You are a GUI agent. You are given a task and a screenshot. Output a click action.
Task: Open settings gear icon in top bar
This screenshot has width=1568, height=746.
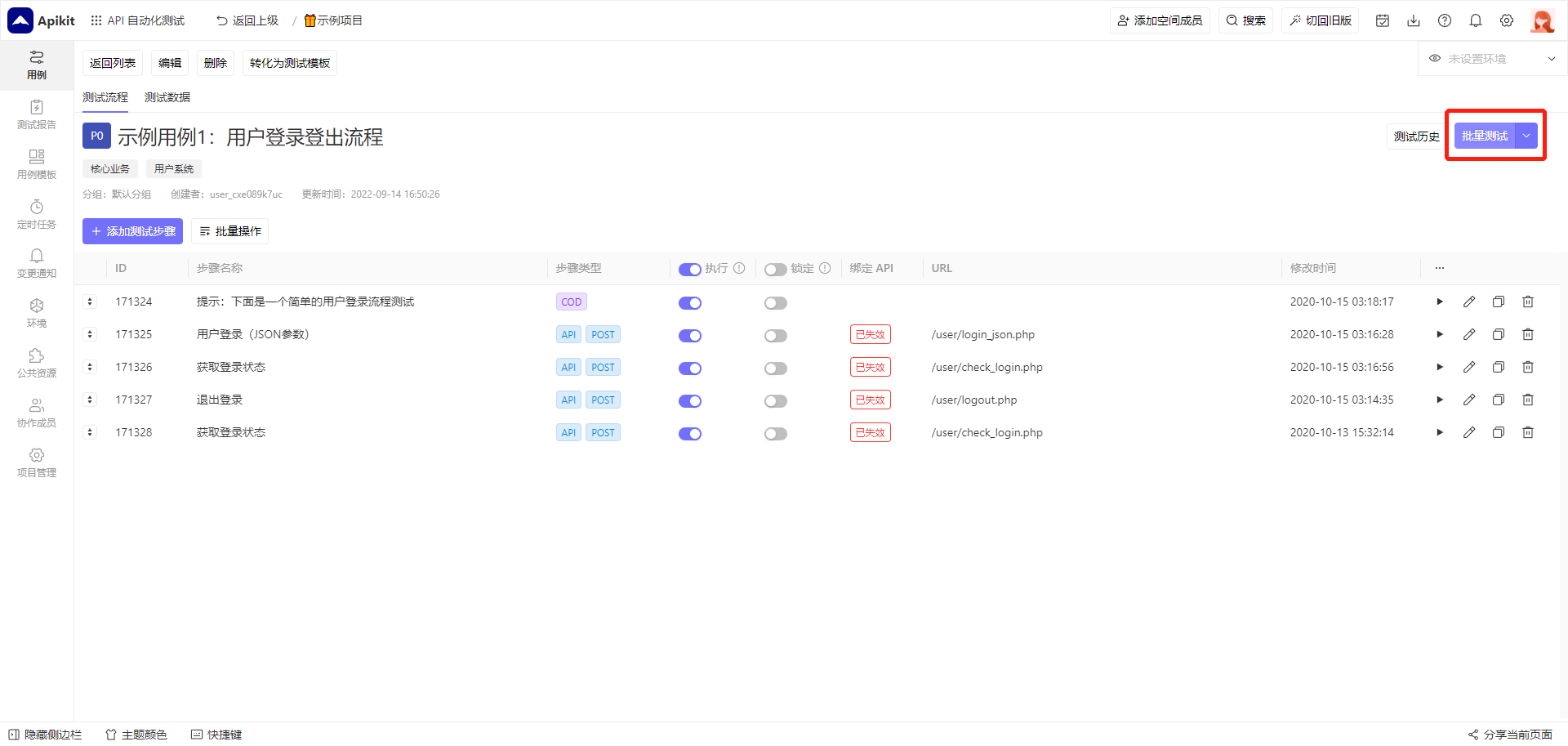point(1507,20)
